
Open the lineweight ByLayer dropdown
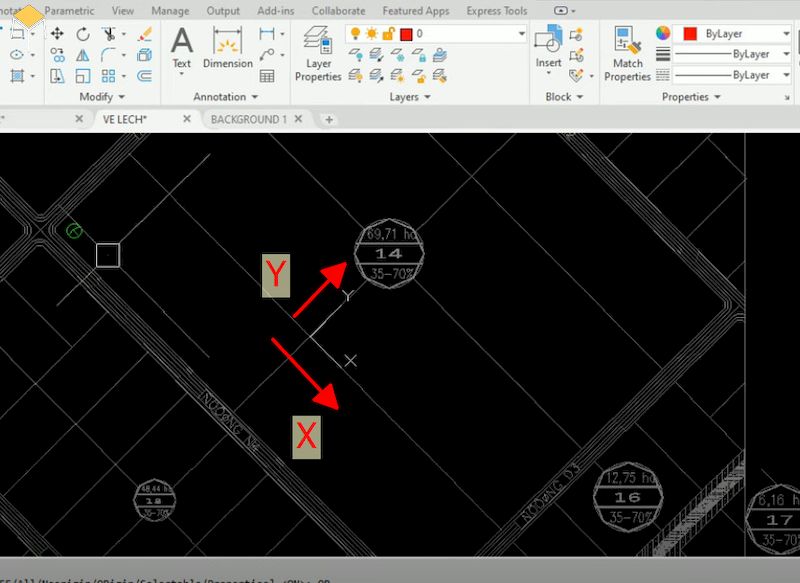click(786, 54)
